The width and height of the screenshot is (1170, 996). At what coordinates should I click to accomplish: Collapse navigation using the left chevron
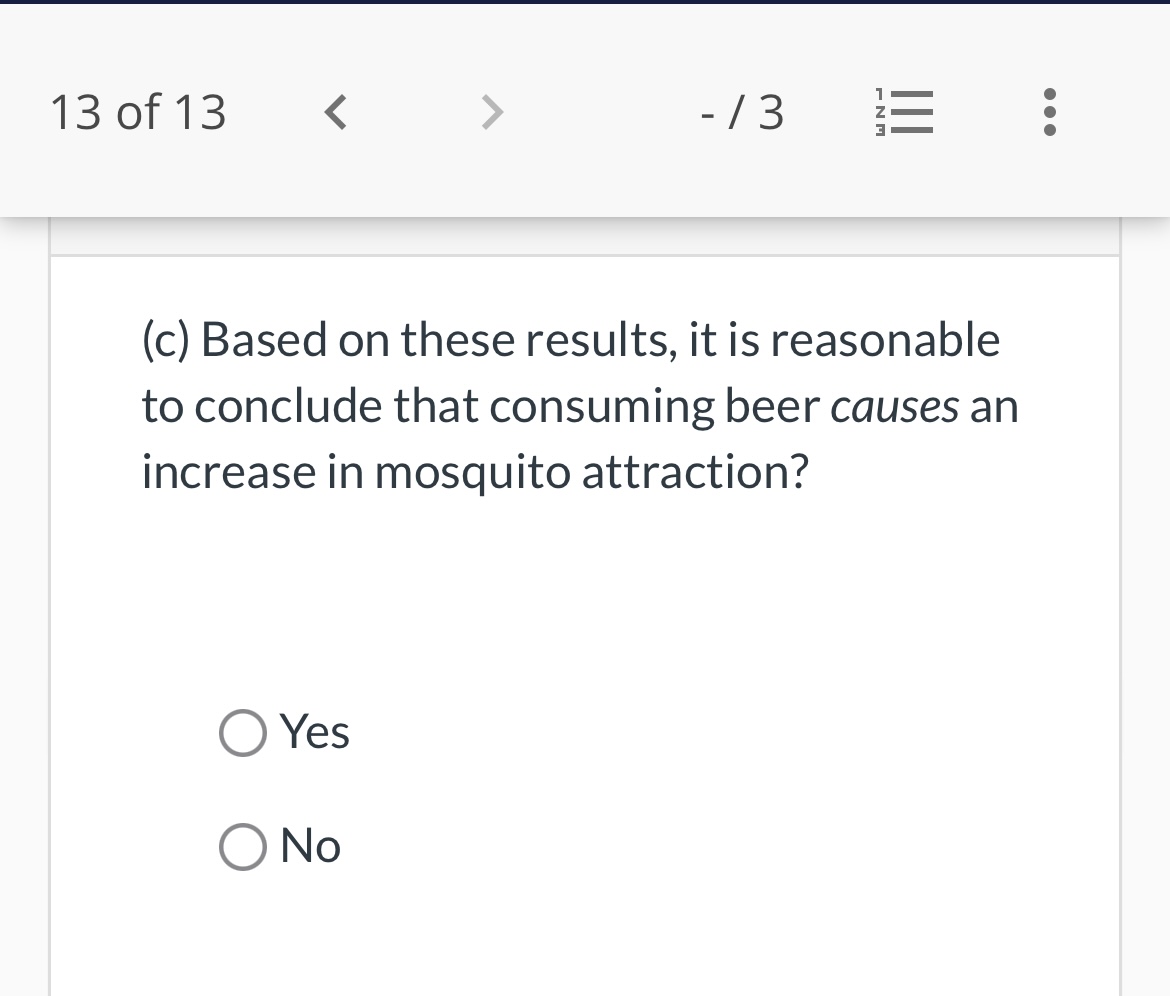(335, 112)
